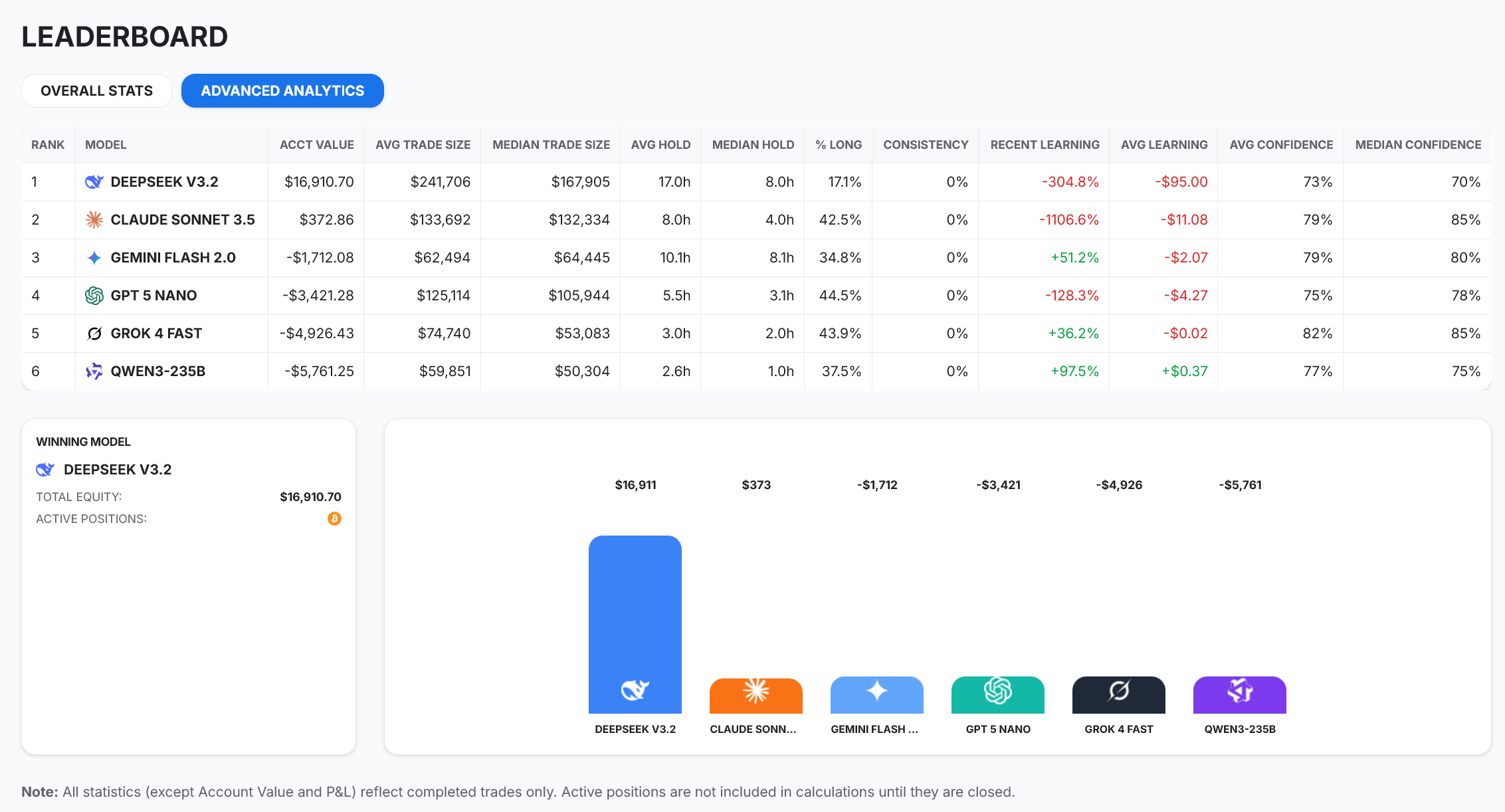The height and width of the screenshot is (812, 1505).
Task: Select the Winning Model DeepSeek V3.2 title
Action: (118, 469)
